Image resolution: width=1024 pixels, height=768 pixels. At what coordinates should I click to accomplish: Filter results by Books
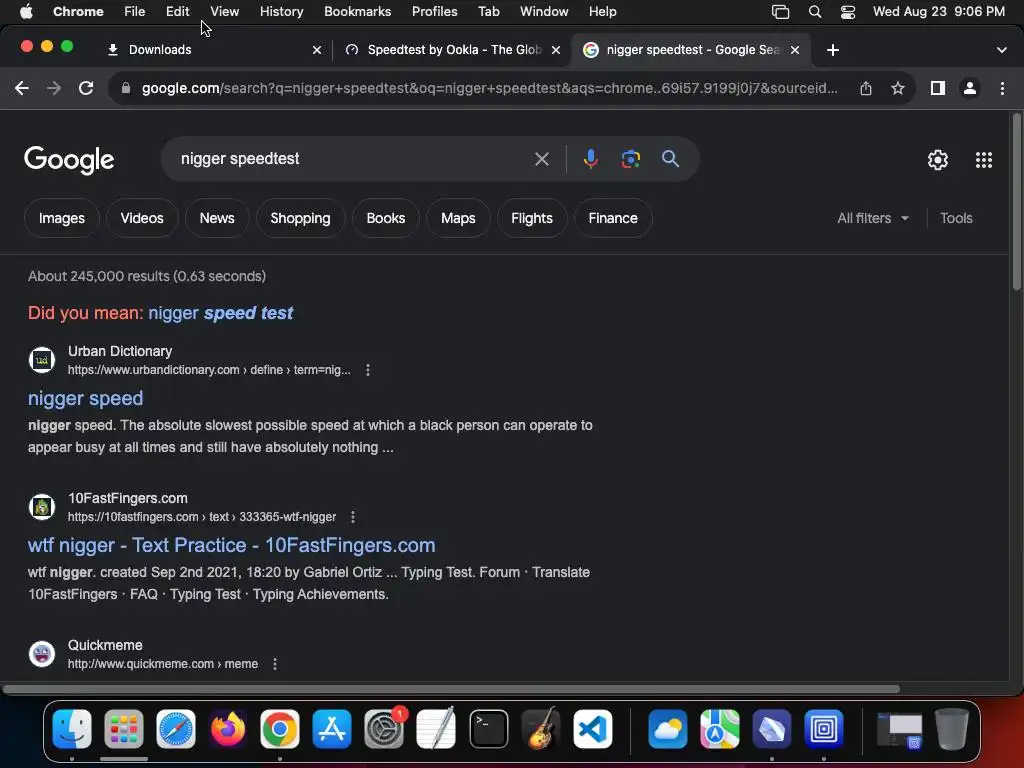[385, 218]
